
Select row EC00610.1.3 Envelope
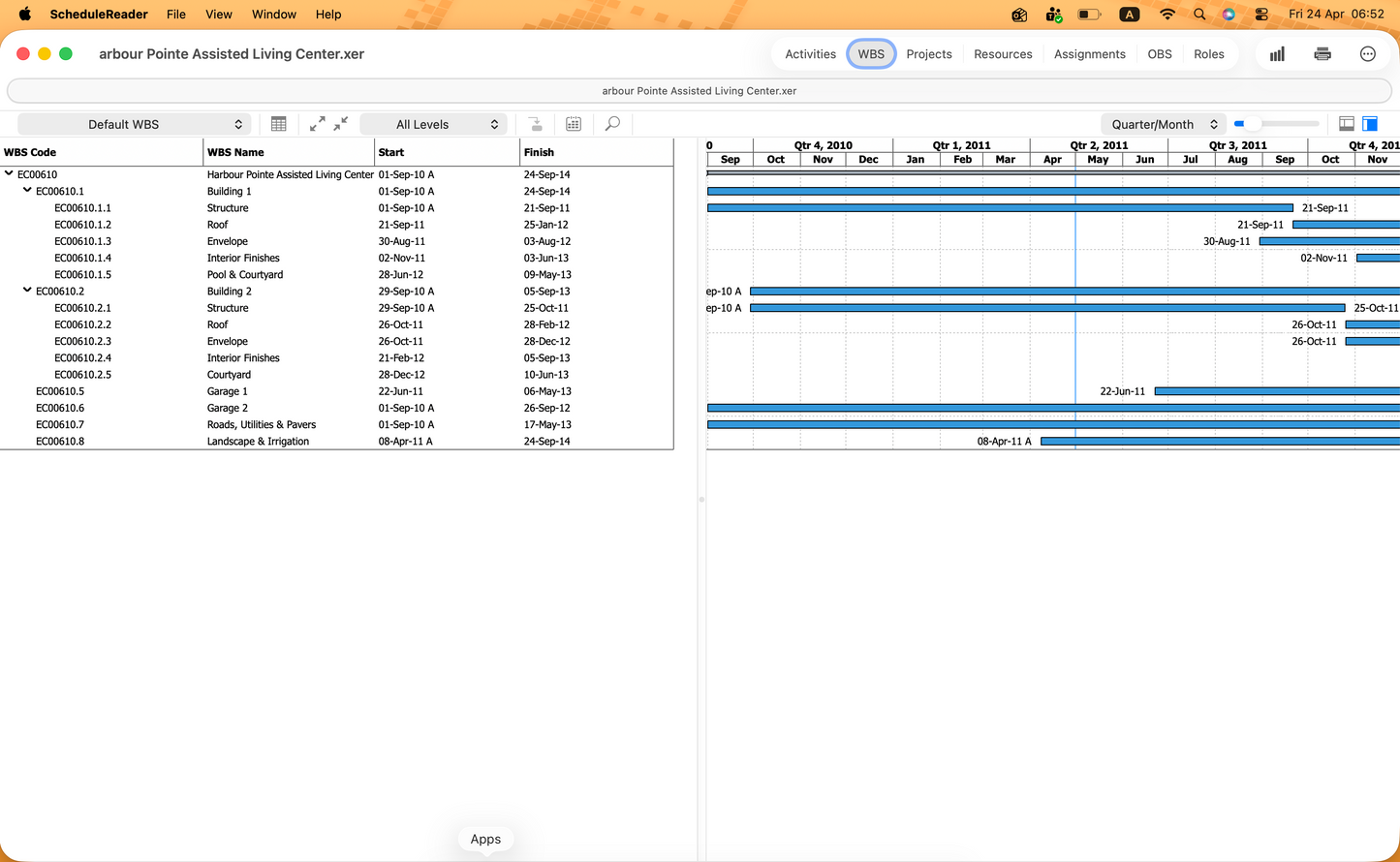point(336,241)
